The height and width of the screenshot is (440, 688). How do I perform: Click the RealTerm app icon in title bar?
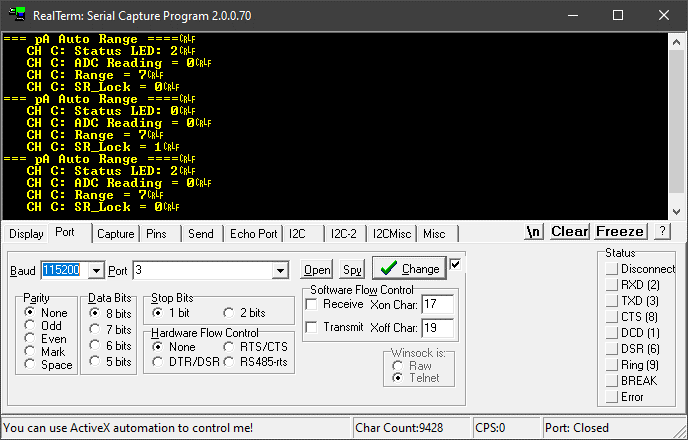coord(17,14)
